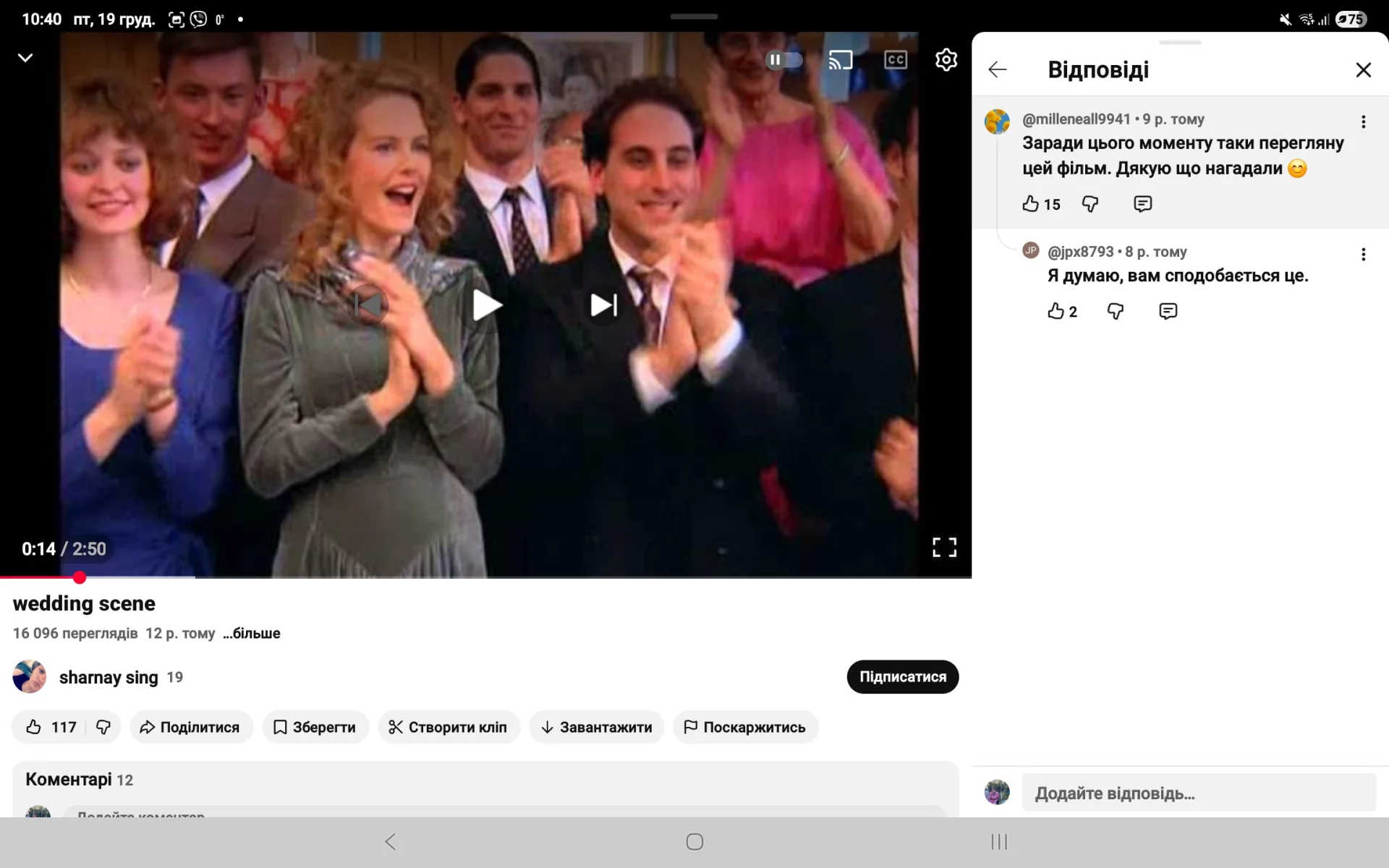This screenshot has height=868, width=1389.
Task: Open the Створити кліп option
Action: click(448, 727)
